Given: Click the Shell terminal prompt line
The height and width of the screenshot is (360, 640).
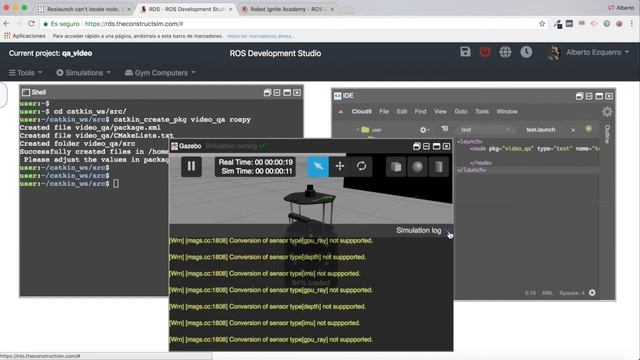Looking at the screenshot, I should click(69, 184).
